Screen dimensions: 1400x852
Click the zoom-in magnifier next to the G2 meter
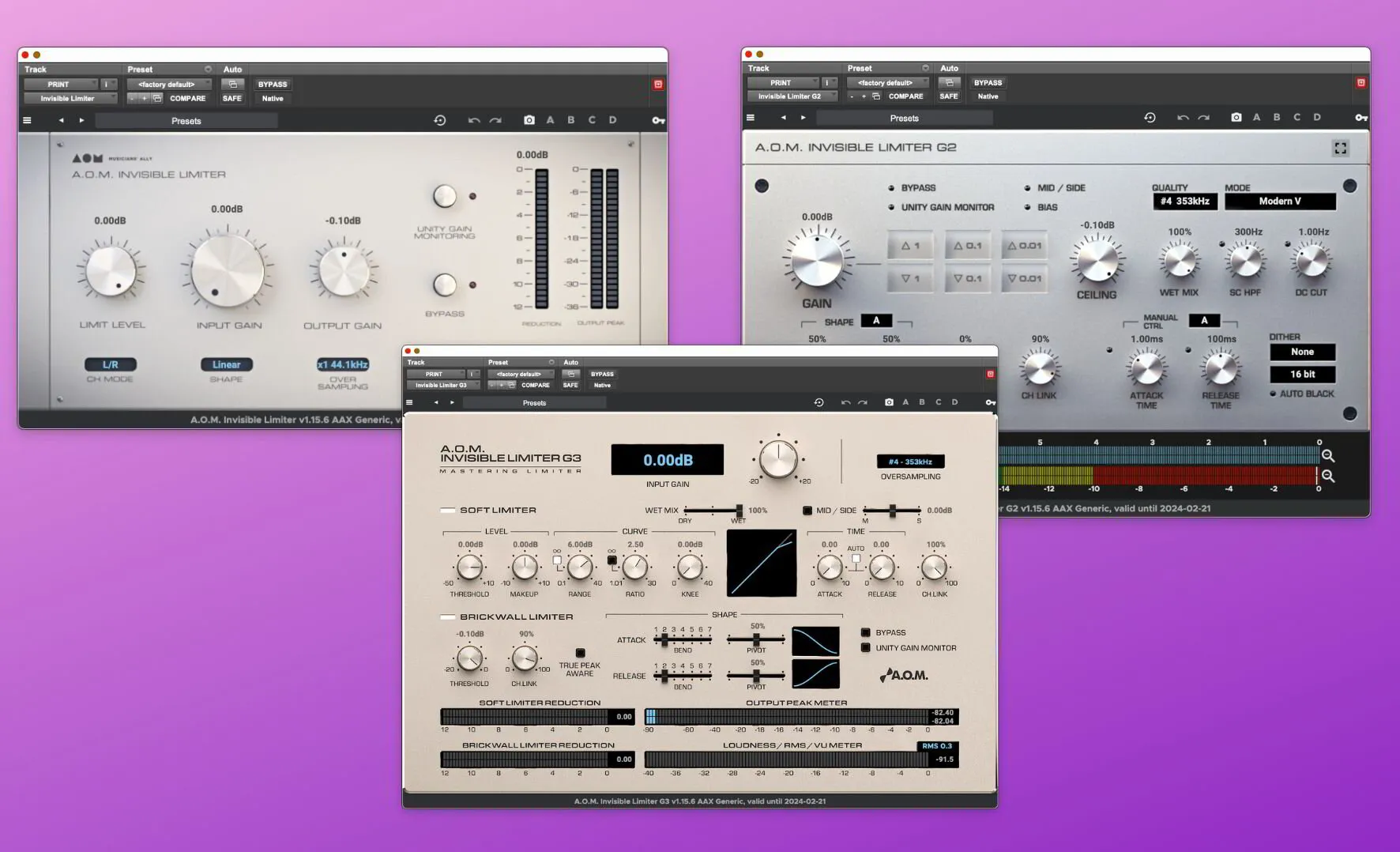[1328, 456]
